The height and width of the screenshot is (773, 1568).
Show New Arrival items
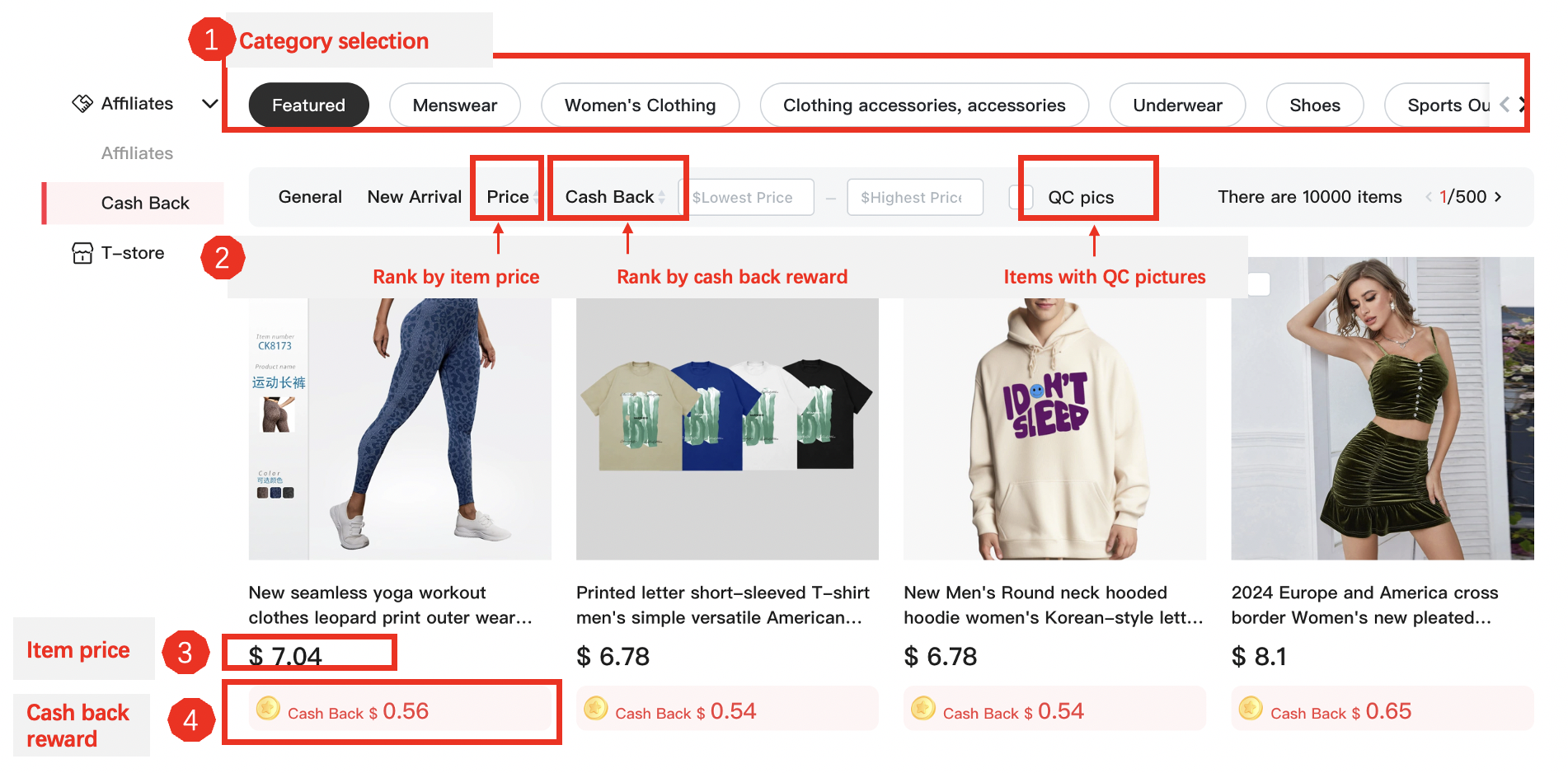pyautogui.click(x=414, y=197)
